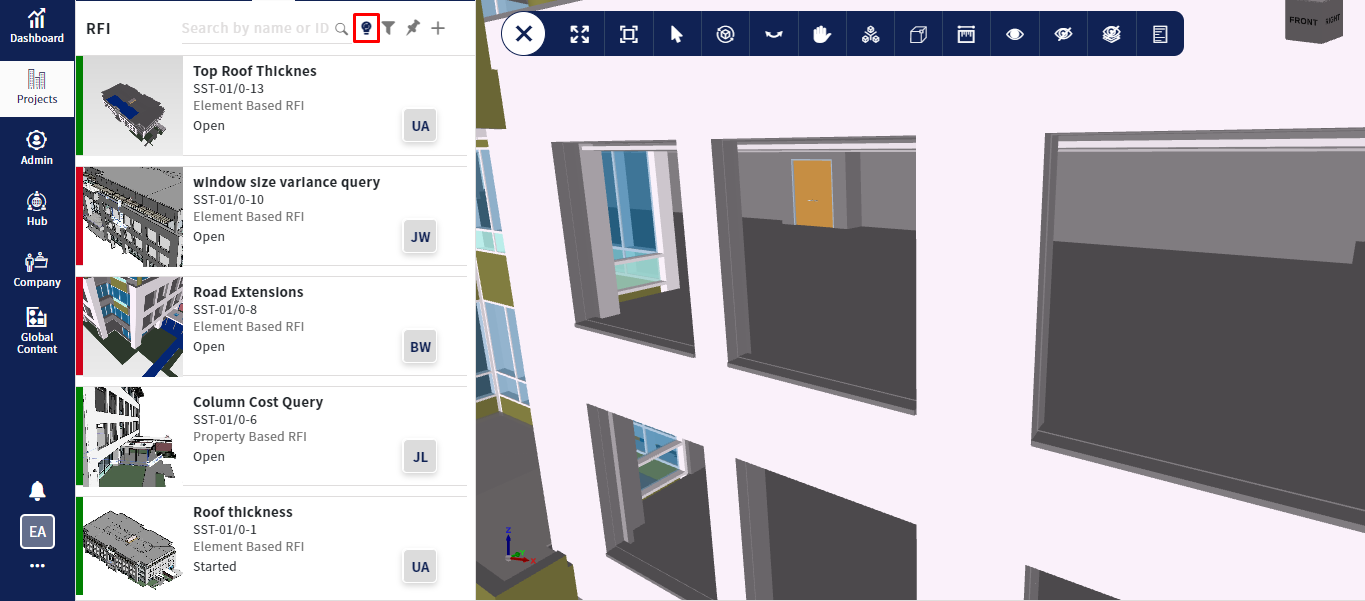Screen dimensions: 1365x601
Task: Click the ID text 'SST-01/0-8'
Action: pyautogui.click(x=225, y=310)
